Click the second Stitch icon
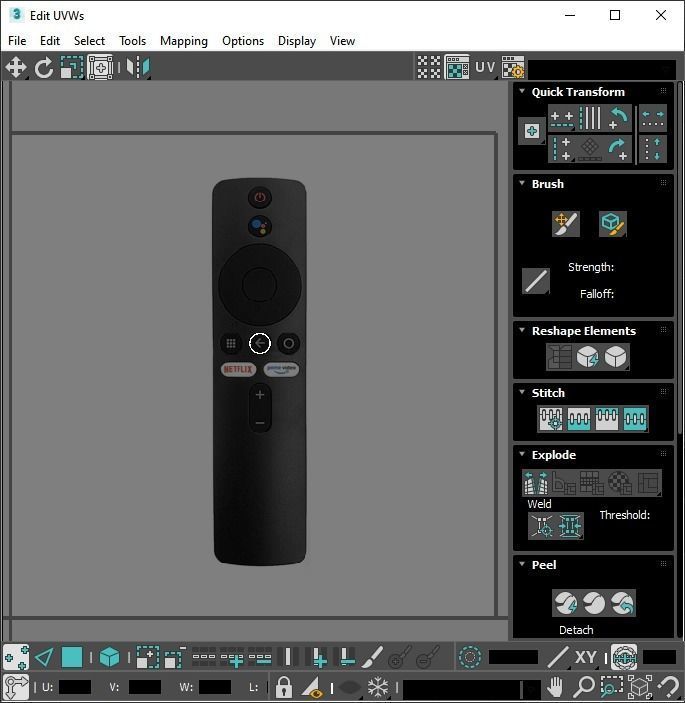Screen dimensions: 685x703 [x=579, y=419]
